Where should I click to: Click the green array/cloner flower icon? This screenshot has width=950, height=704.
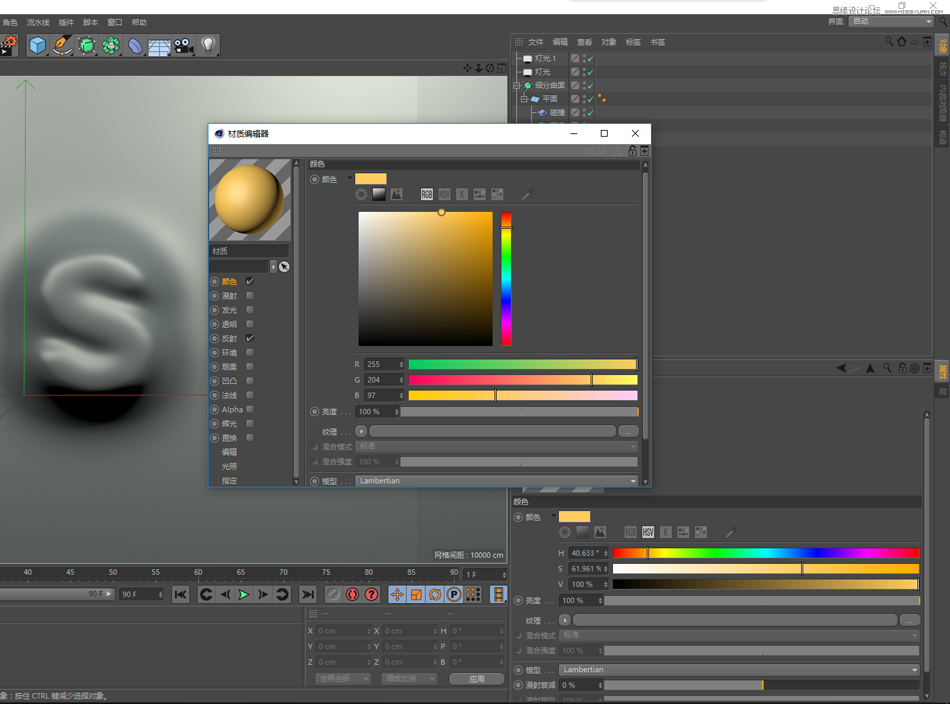coord(111,45)
